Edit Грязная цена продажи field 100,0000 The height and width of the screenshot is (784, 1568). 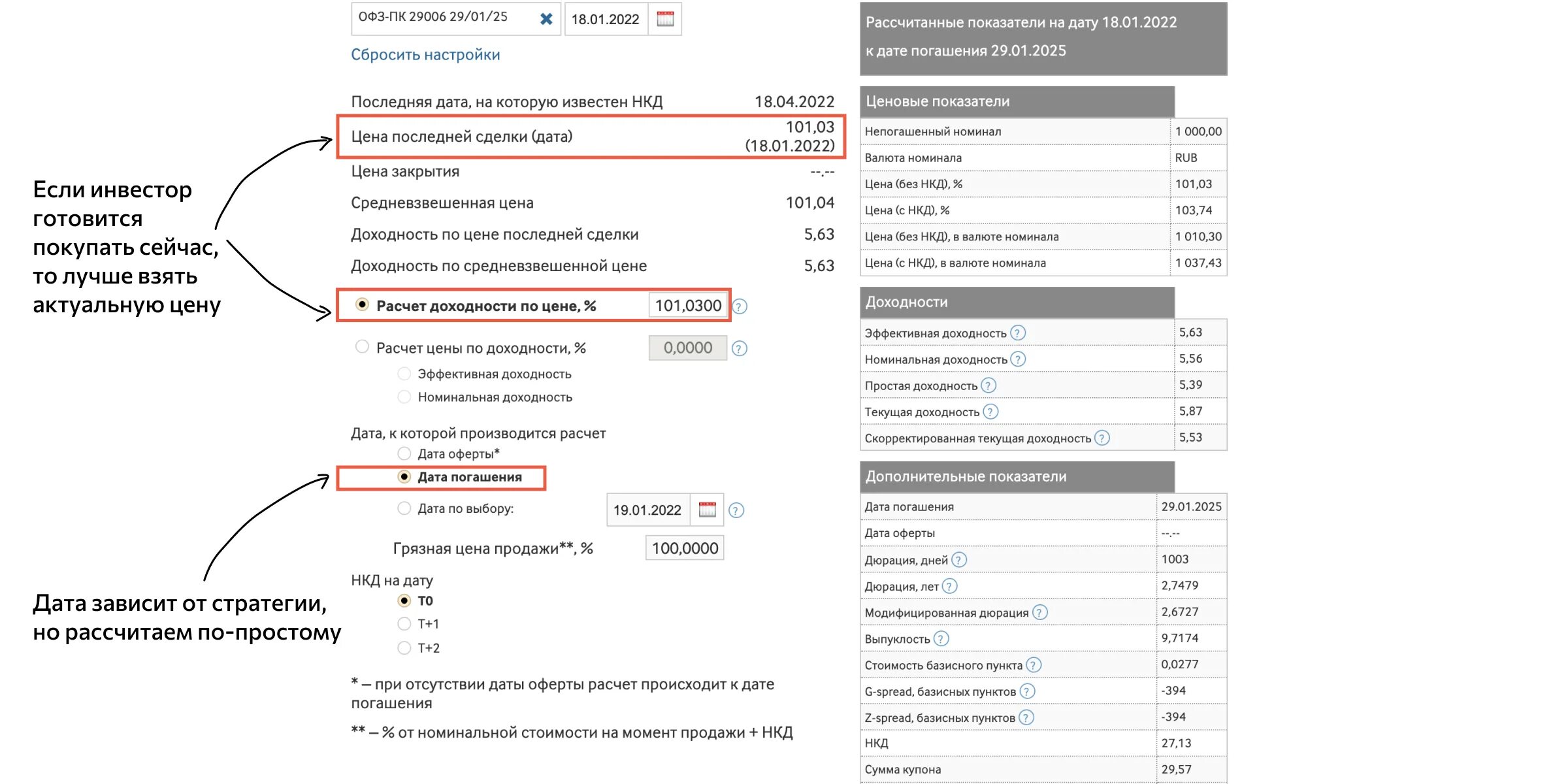coord(685,548)
